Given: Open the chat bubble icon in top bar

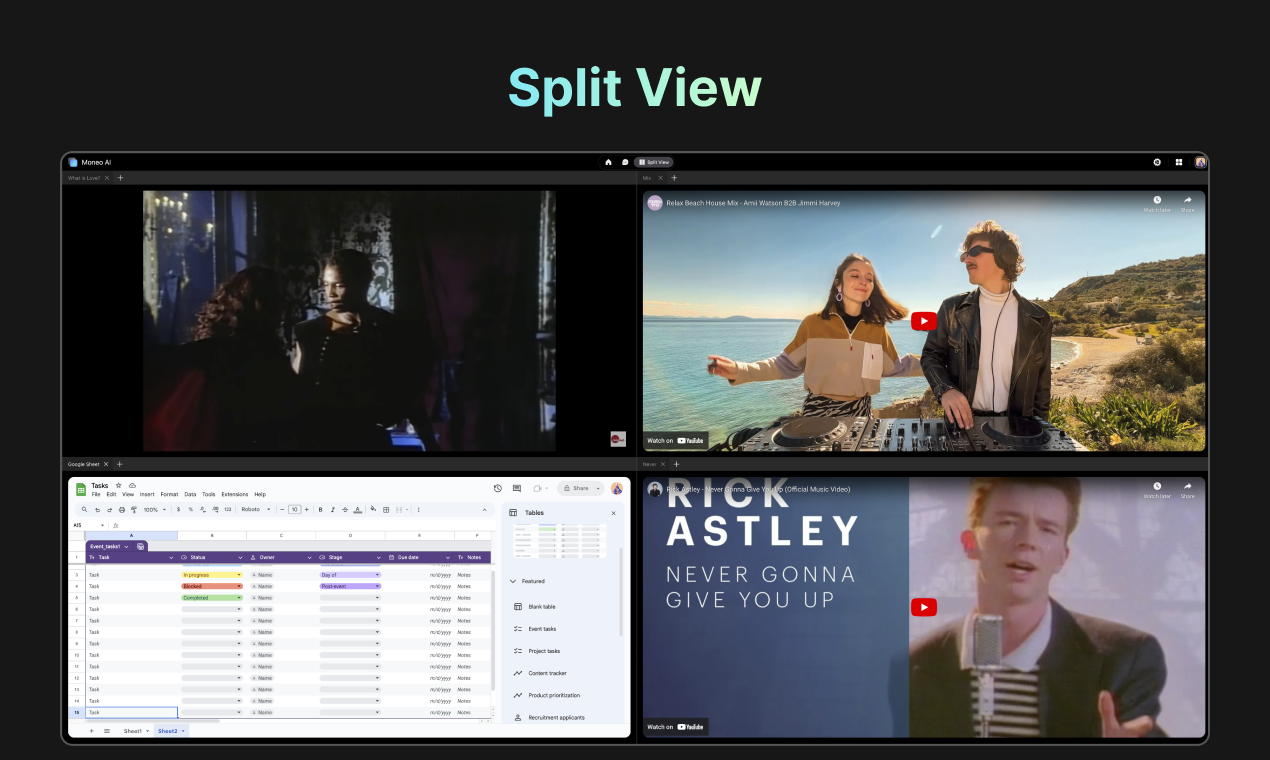Looking at the screenshot, I should click(x=625, y=162).
